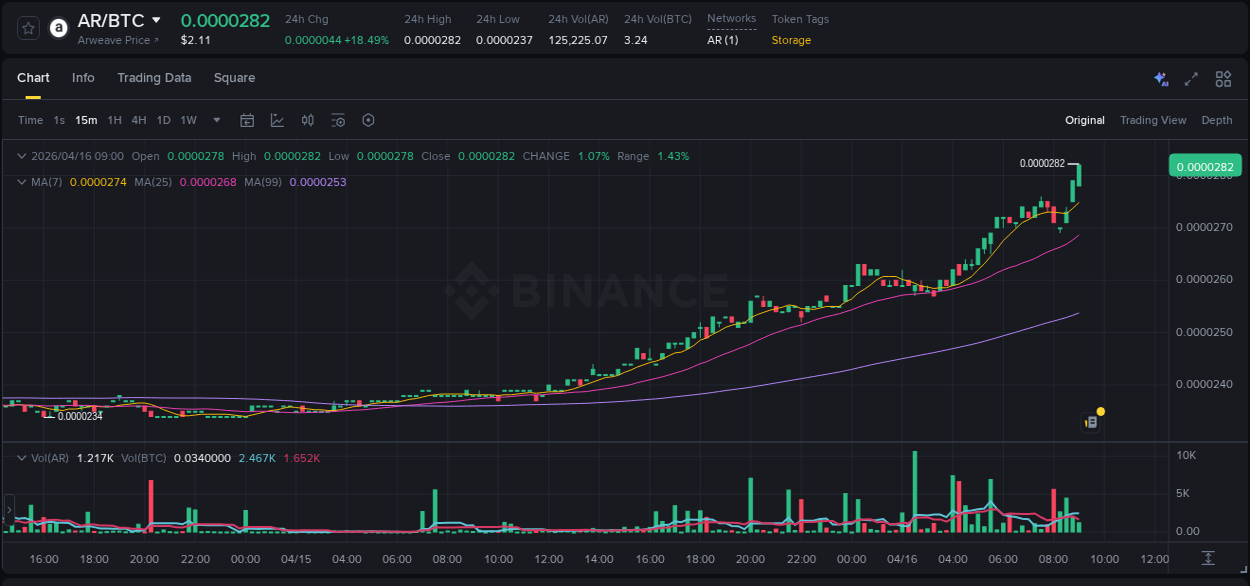The image size is (1250, 586).
Task: Switch to the Info tab
Action: pos(83,78)
